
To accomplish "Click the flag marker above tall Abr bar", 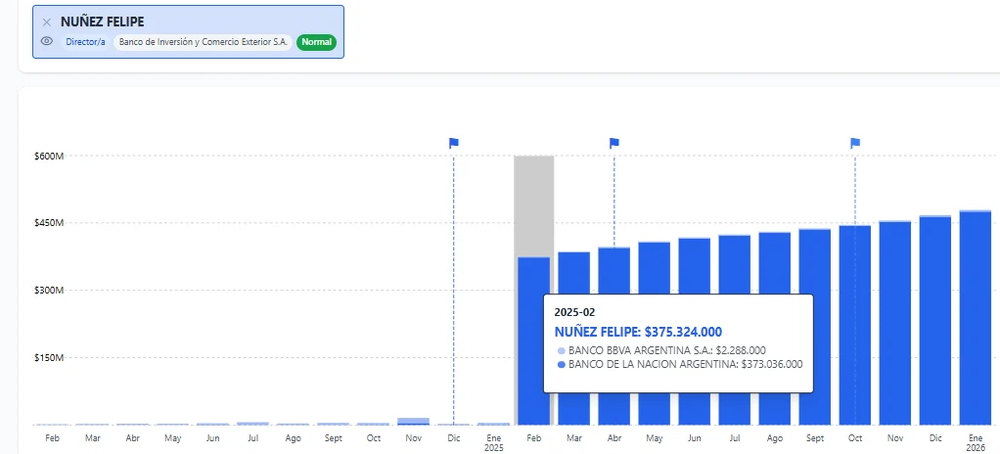I will (x=614, y=143).
